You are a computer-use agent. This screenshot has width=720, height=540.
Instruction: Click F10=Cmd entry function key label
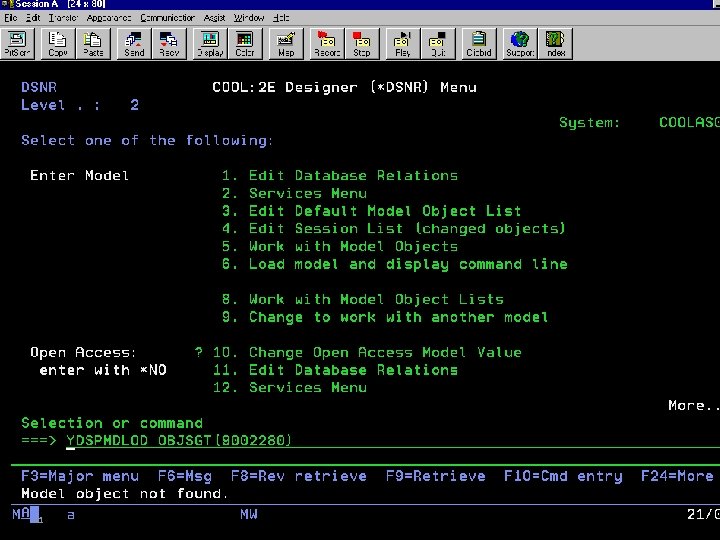[563, 476]
